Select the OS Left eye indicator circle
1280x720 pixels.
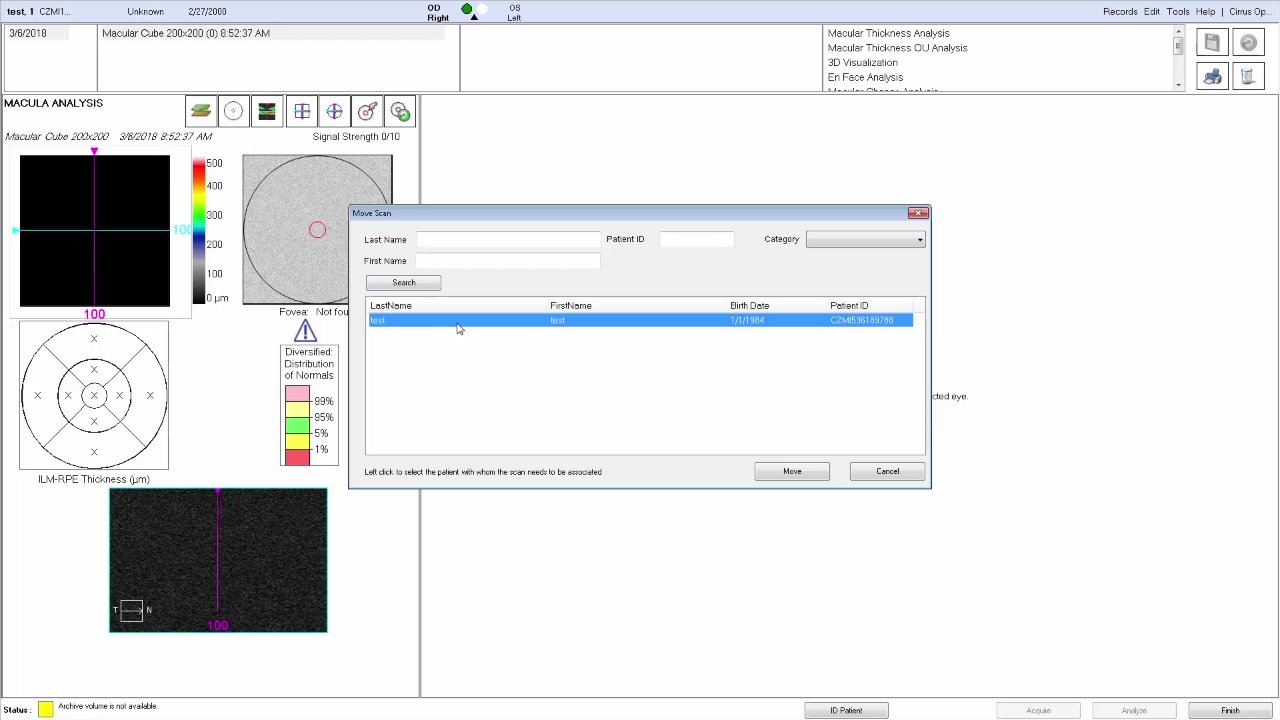(x=481, y=9)
